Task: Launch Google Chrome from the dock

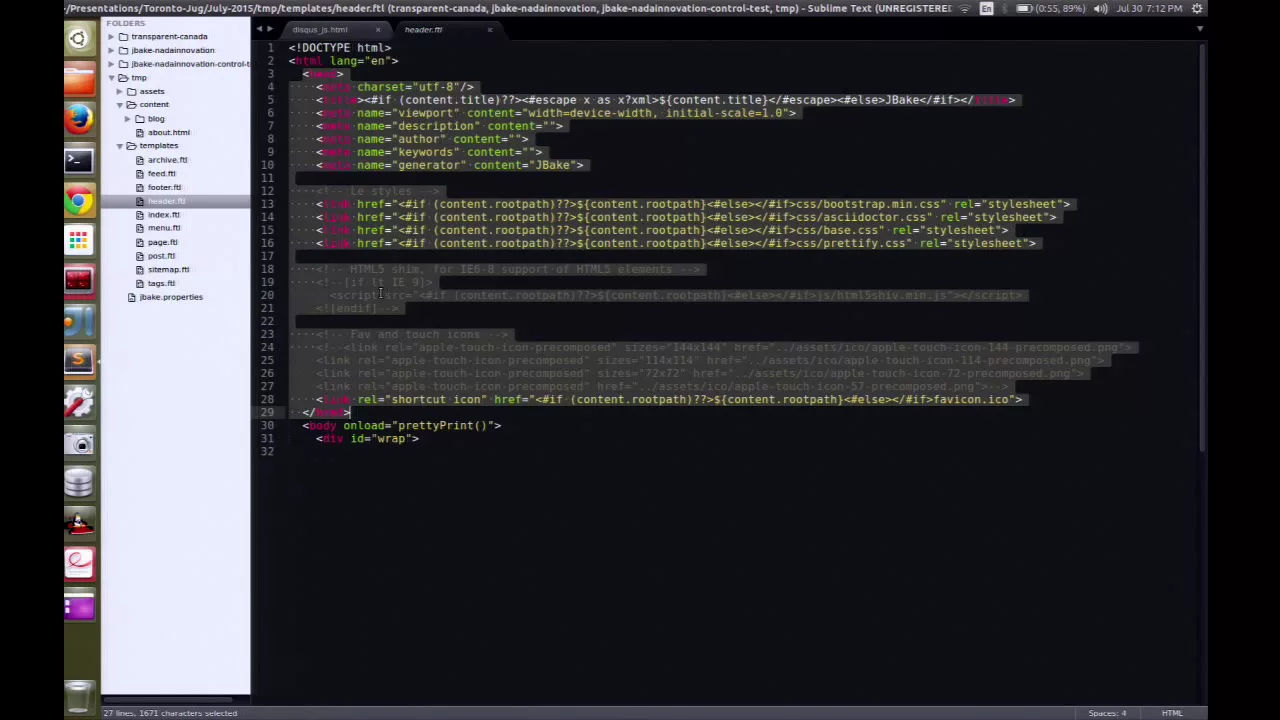Action: click(x=79, y=200)
